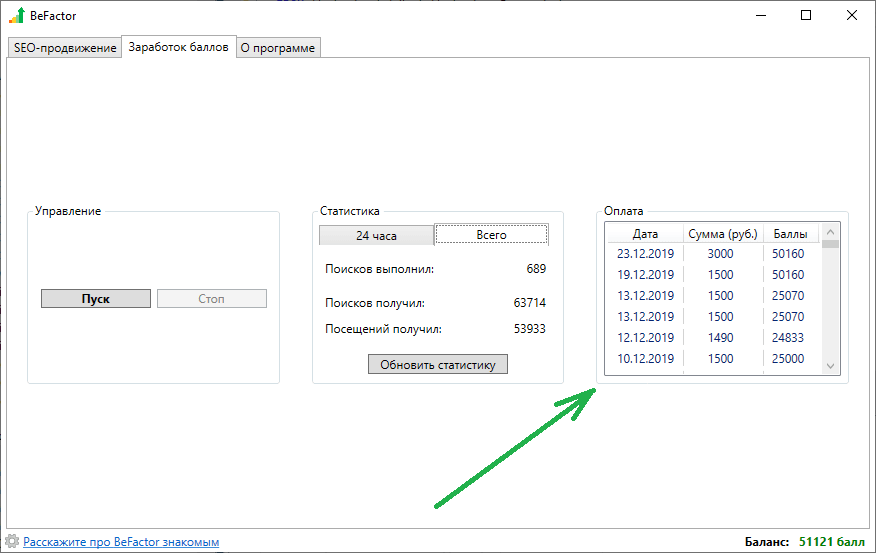Image resolution: width=876 pixels, height=553 pixels.
Task: Click the BeFactor app logo icon
Action: (x=17, y=15)
